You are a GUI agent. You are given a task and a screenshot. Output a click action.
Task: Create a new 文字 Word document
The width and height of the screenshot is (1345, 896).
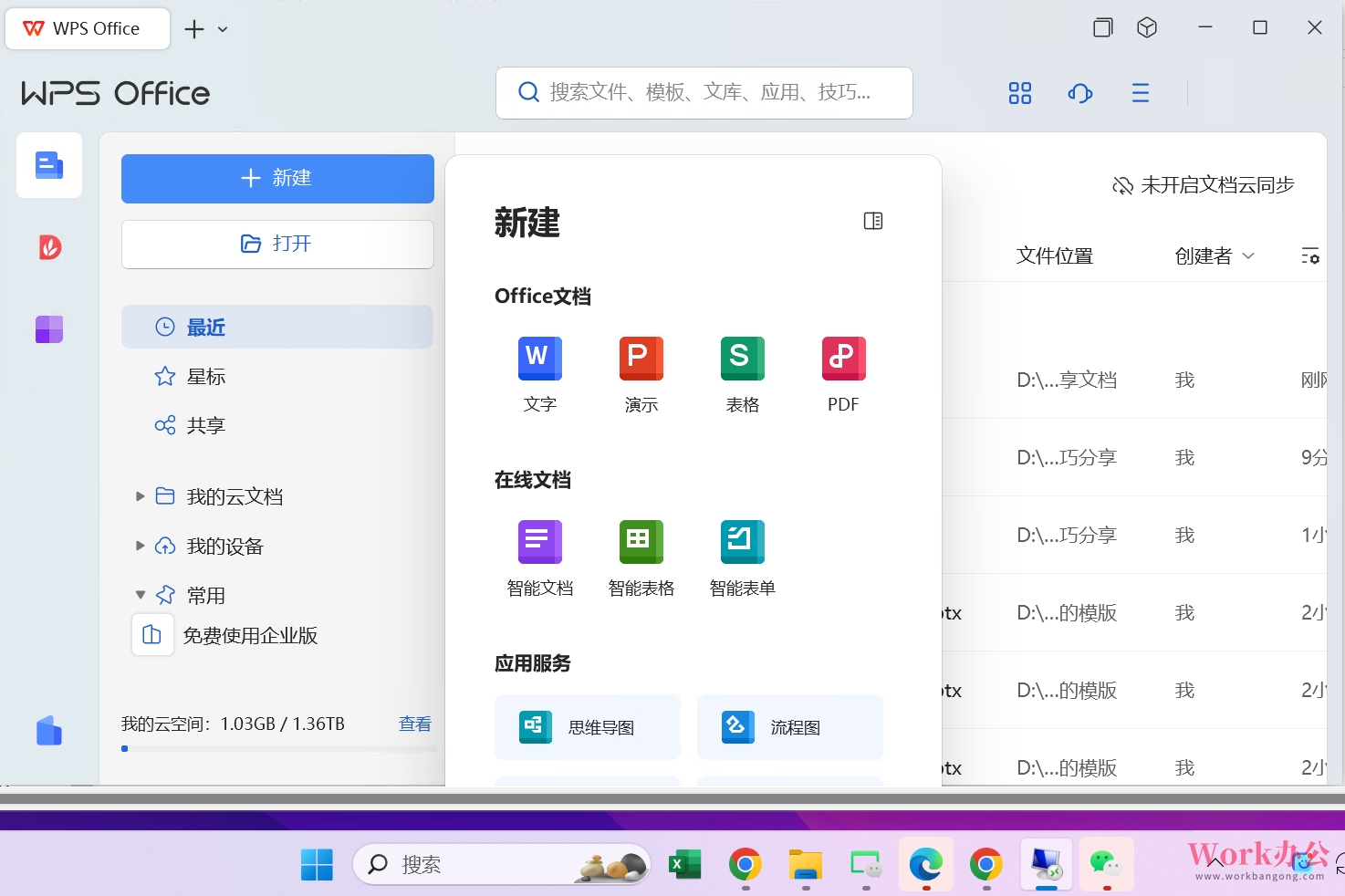(x=539, y=375)
